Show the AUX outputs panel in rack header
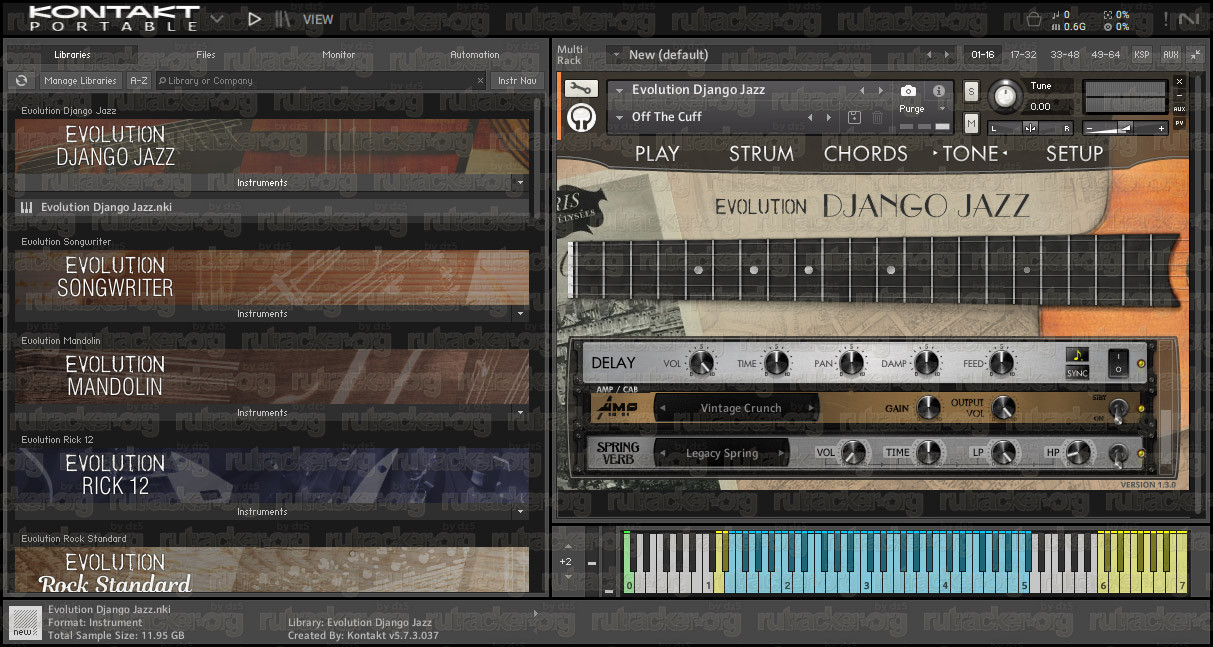Screen dimensions: 1213x647 pos(1170,55)
